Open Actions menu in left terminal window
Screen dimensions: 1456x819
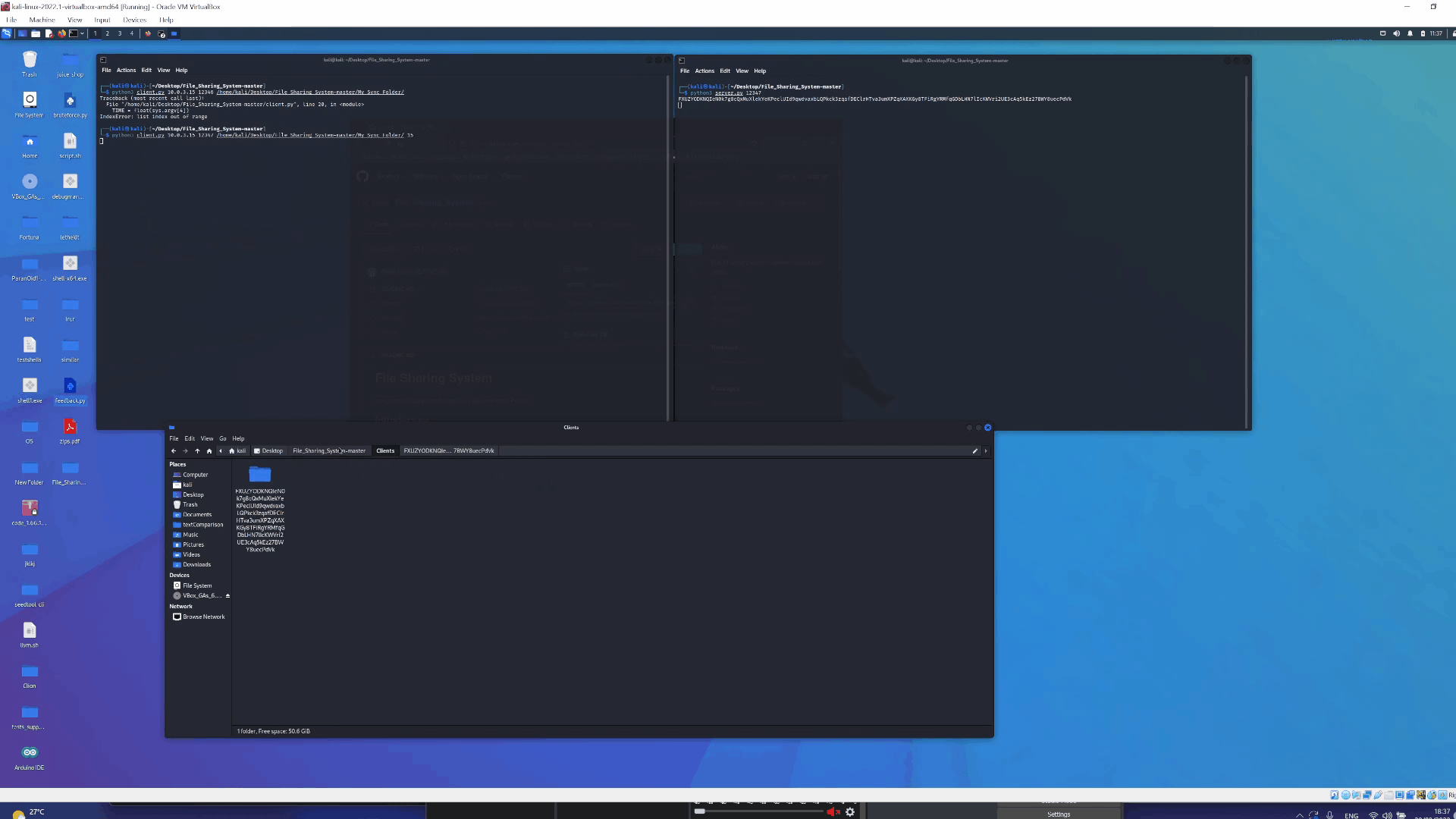pos(126,70)
